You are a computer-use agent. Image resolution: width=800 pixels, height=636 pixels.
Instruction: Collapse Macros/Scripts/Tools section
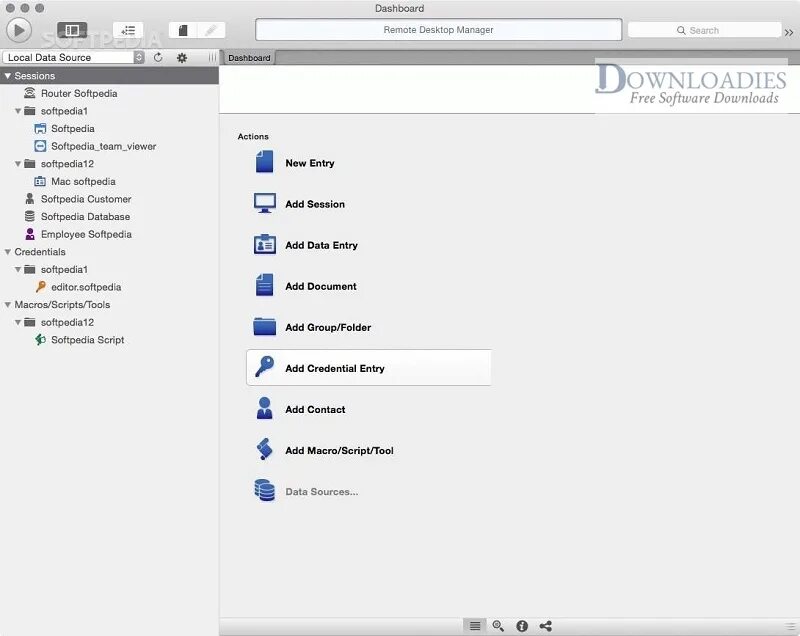tap(8, 304)
